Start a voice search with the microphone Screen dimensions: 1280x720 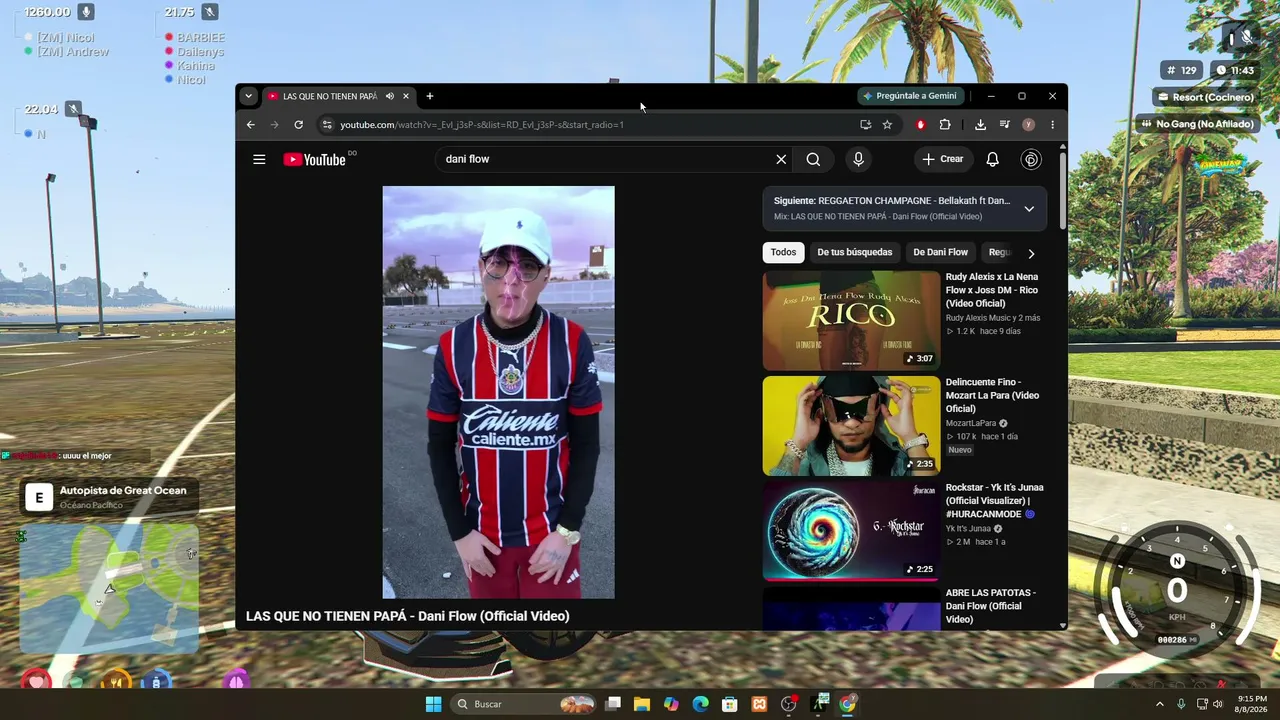tap(858, 159)
